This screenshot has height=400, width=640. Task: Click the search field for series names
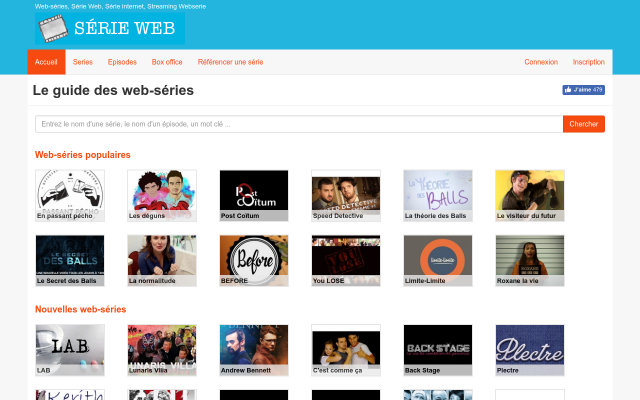click(299, 124)
